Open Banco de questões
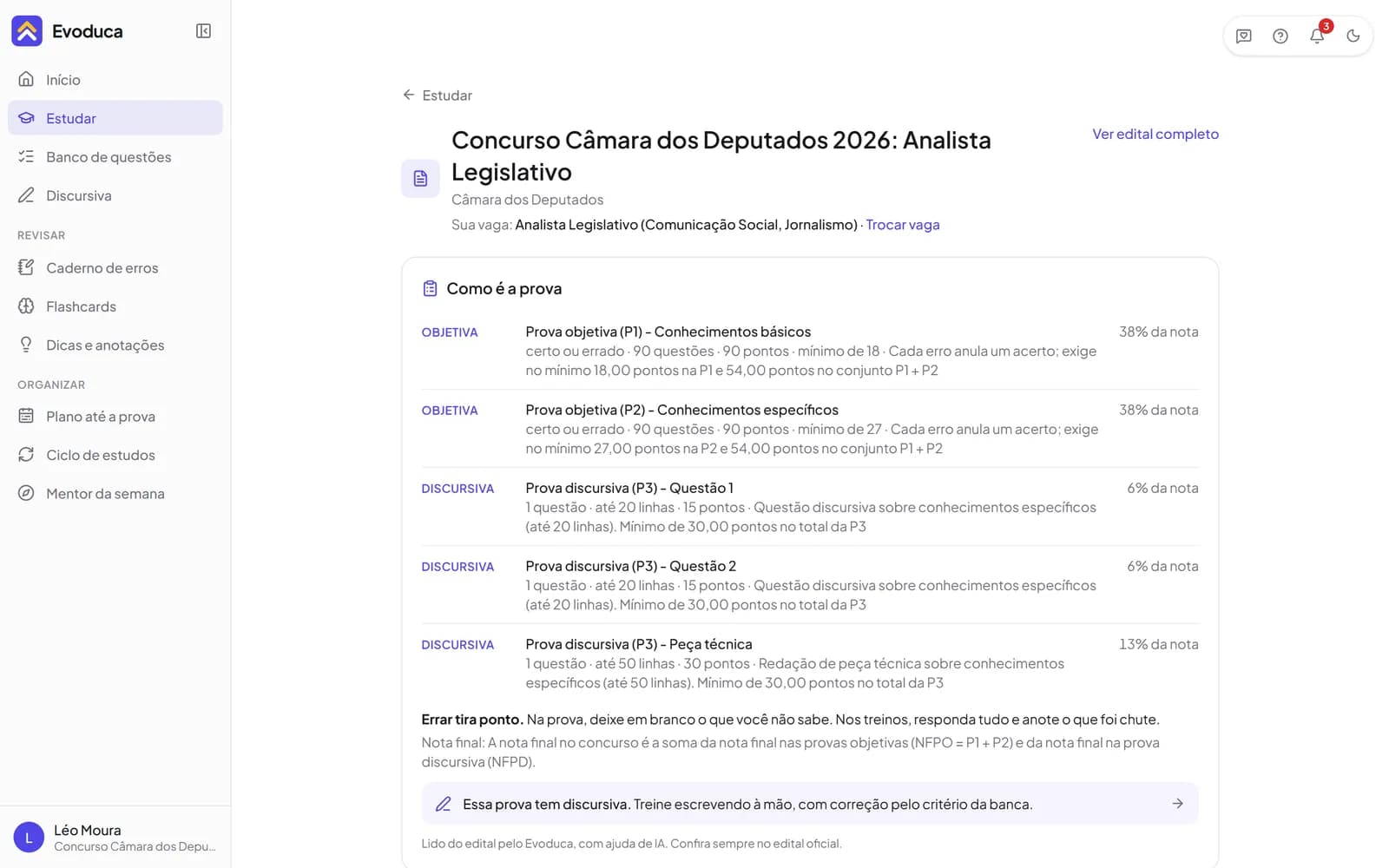The image size is (1389, 868). point(115,157)
